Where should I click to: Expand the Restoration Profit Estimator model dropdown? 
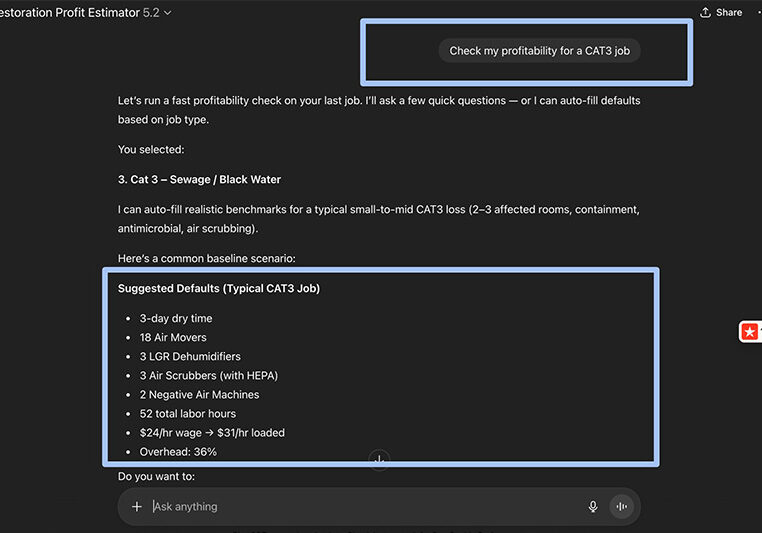click(167, 13)
